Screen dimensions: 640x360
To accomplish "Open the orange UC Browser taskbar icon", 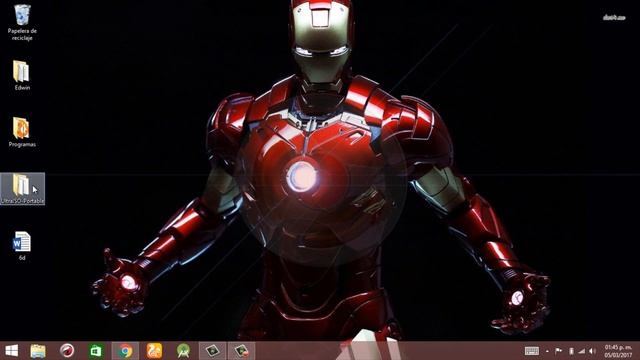I will [154, 351].
